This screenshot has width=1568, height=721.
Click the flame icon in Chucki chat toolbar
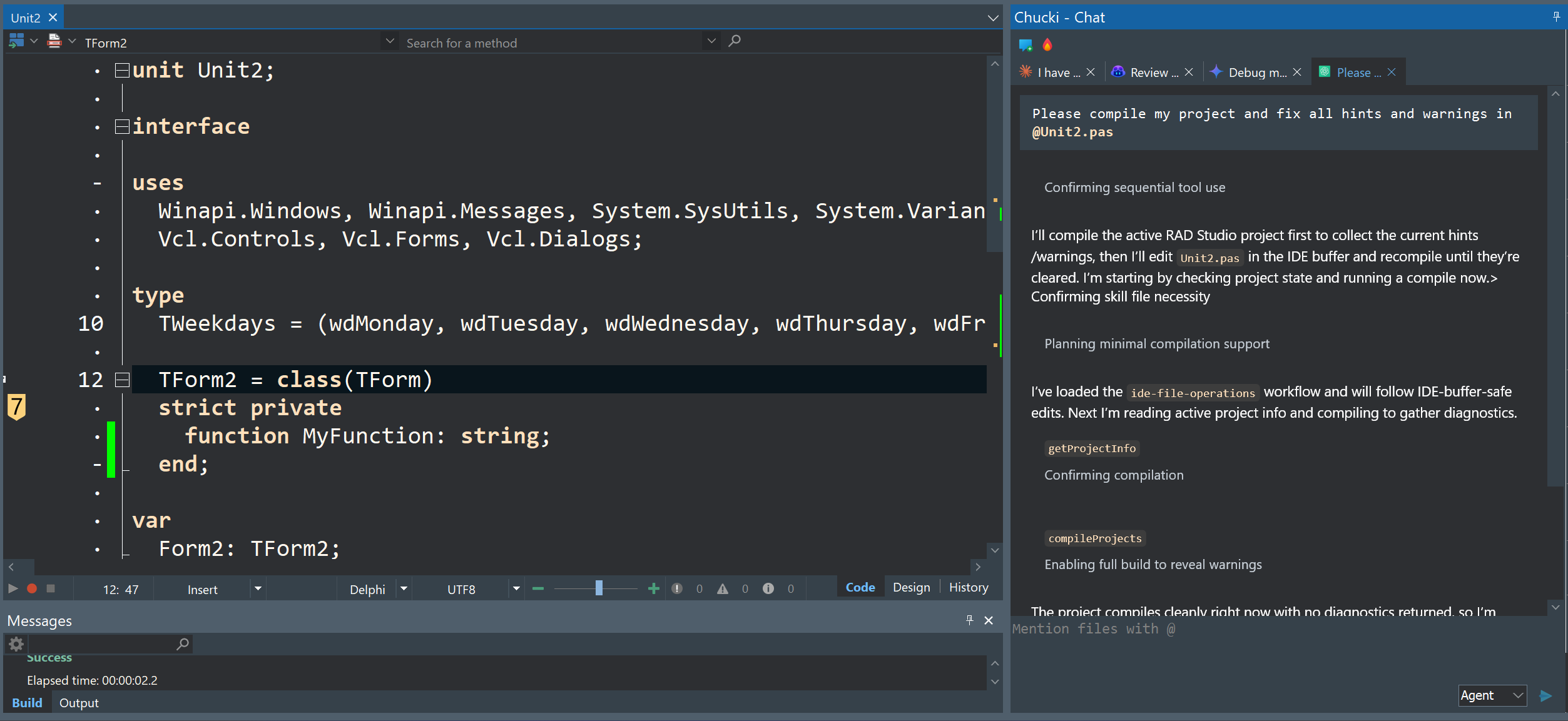pos(1047,45)
